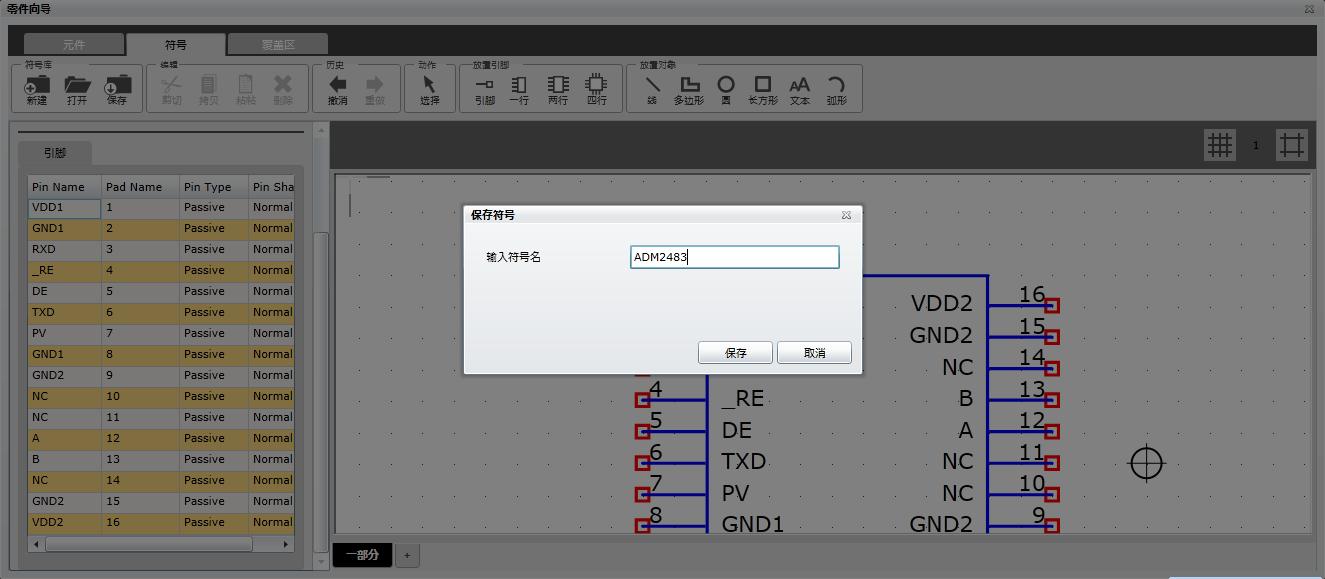Toggle the grid display icon
This screenshot has width=1325, height=579.
[1219, 145]
